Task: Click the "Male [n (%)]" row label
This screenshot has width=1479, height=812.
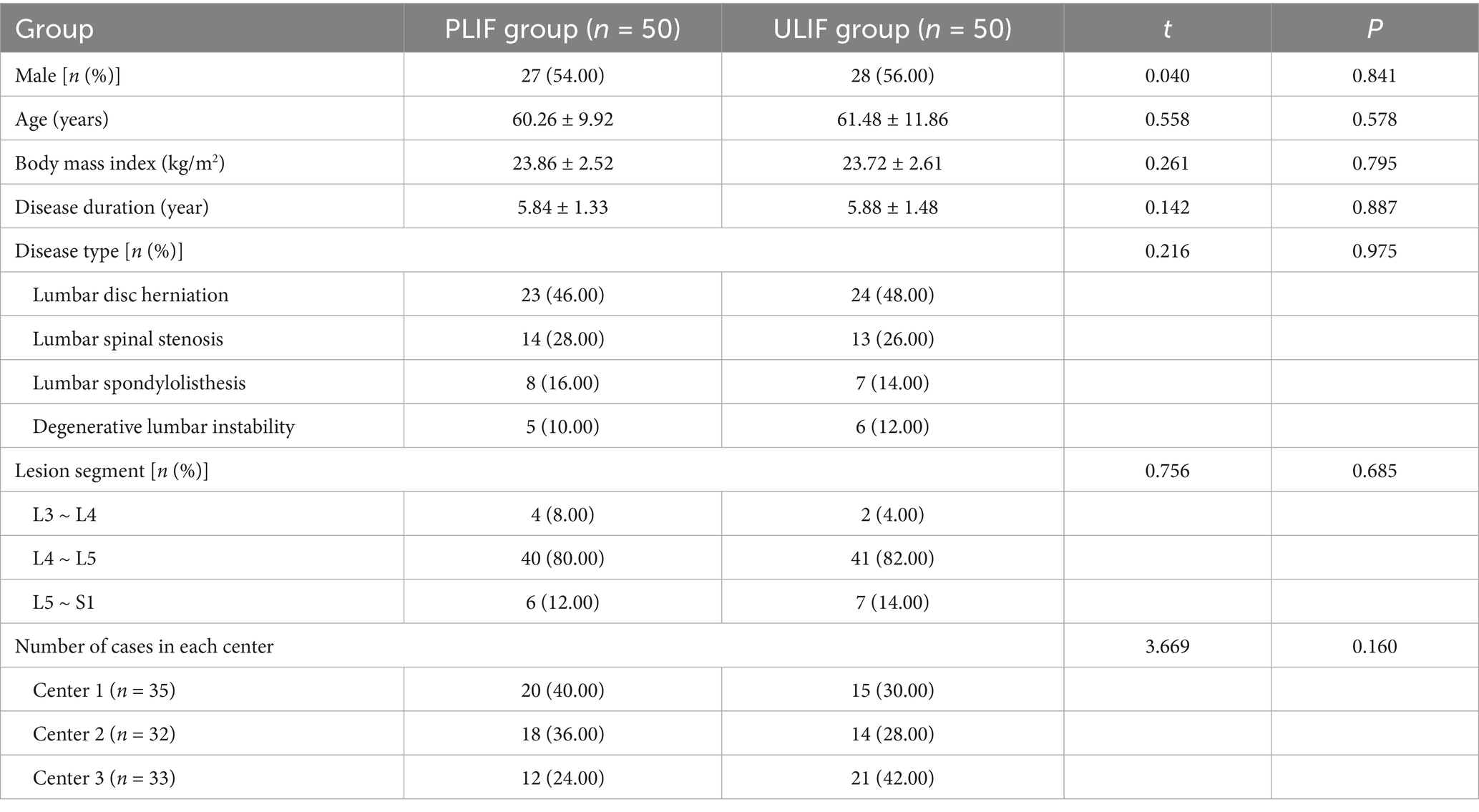Action: [x=68, y=75]
